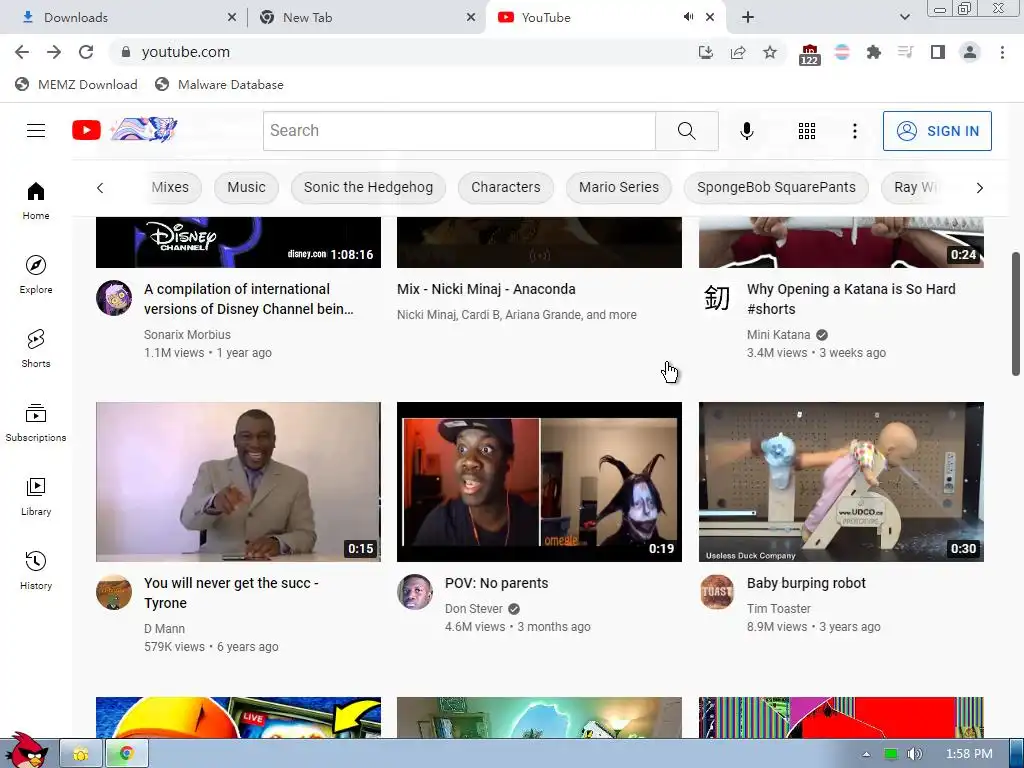
Task: Open Chrome three-dot menu
Action: pyautogui.click(x=1002, y=52)
